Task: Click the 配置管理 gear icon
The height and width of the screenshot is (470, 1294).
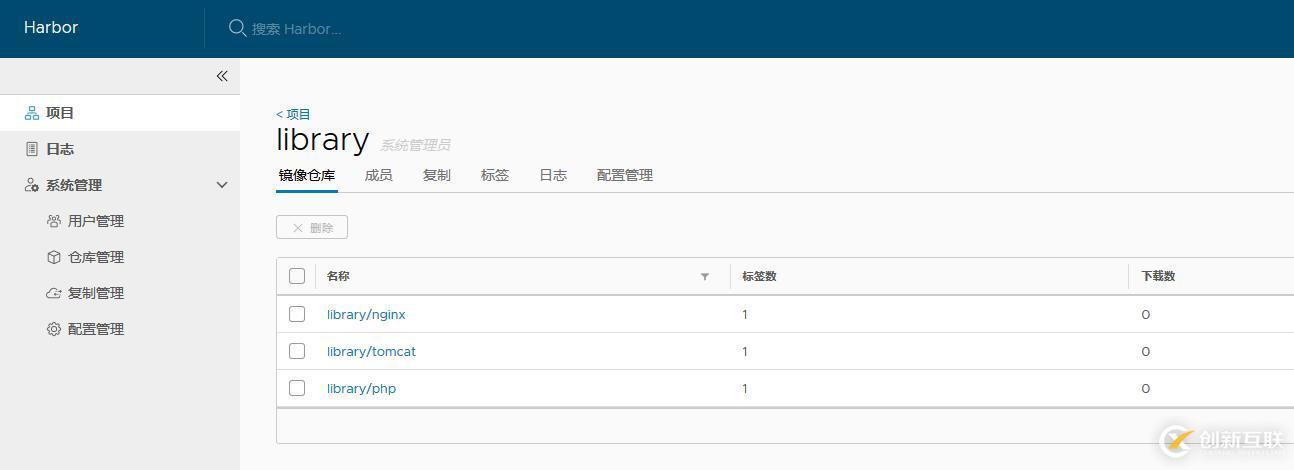Action: click(x=54, y=329)
